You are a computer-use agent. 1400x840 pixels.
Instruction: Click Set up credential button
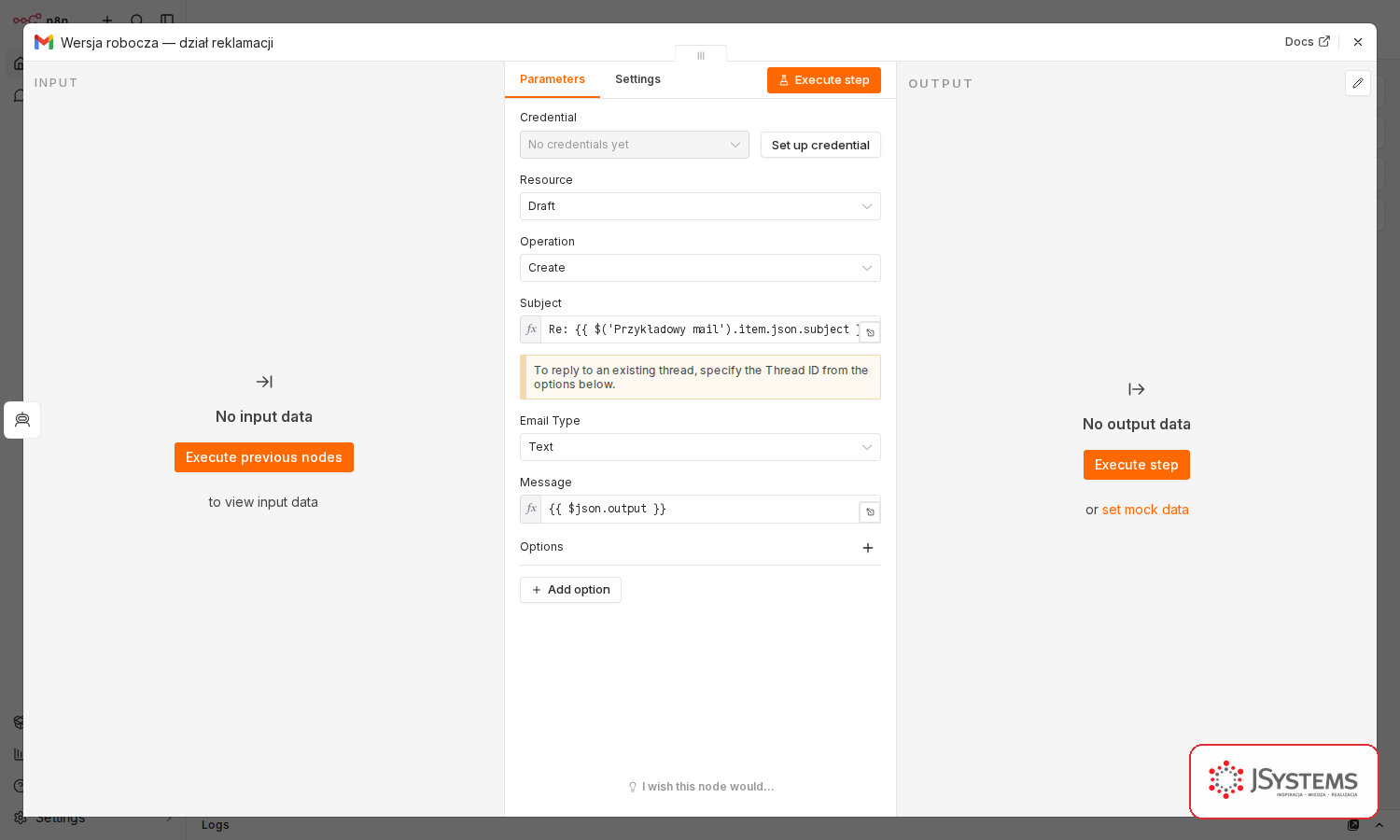[820, 145]
